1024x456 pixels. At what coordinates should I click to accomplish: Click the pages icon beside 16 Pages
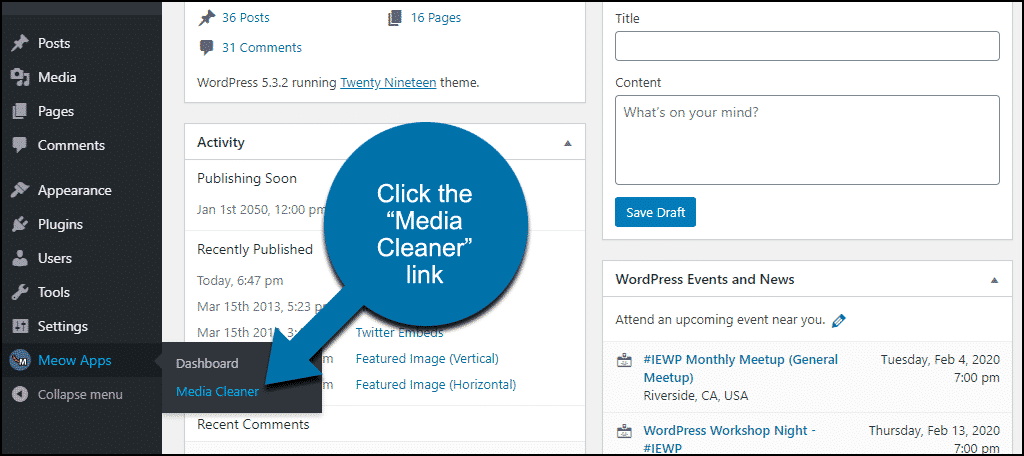394,18
